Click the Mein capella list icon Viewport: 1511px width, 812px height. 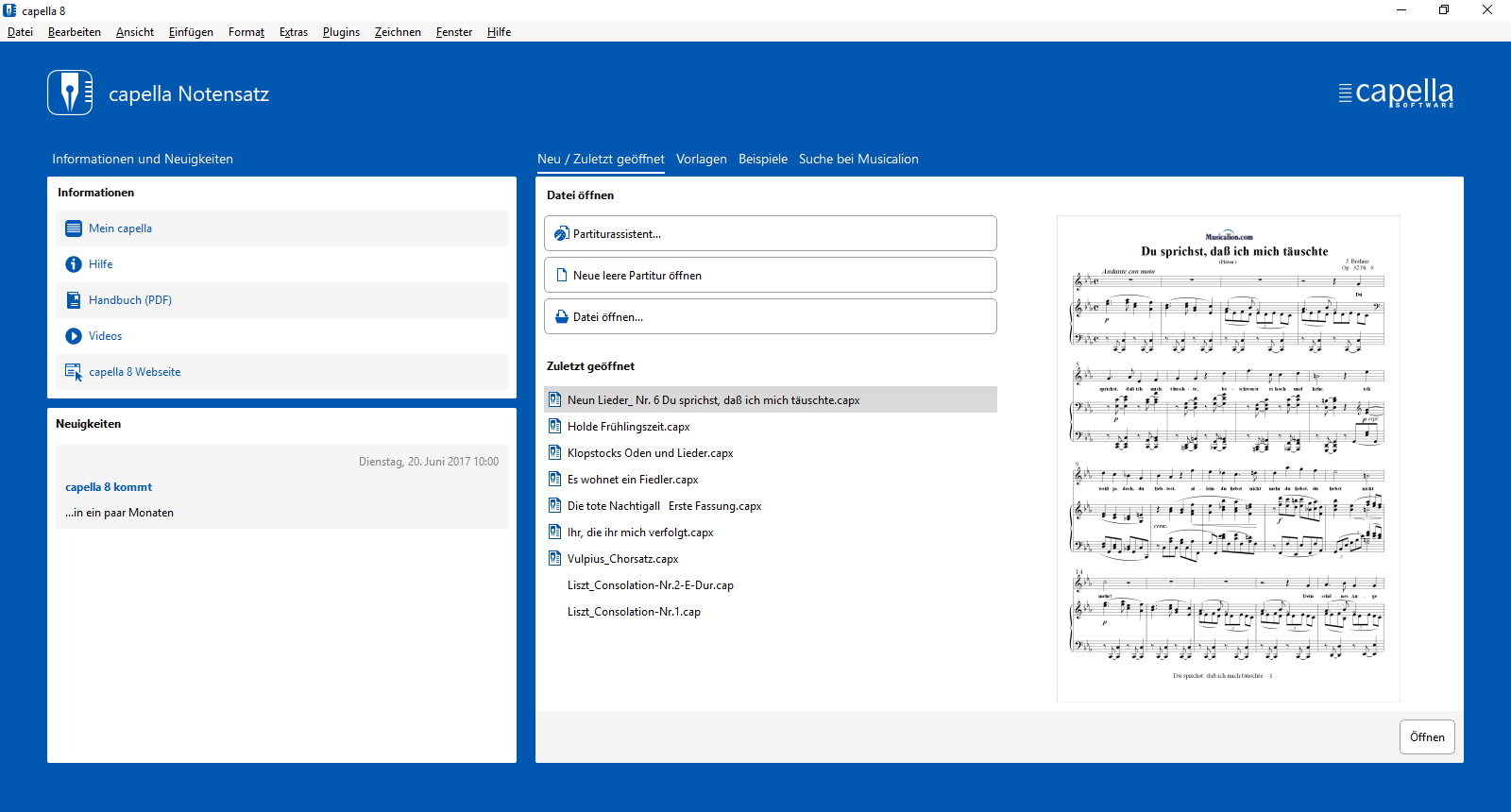point(74,228)
